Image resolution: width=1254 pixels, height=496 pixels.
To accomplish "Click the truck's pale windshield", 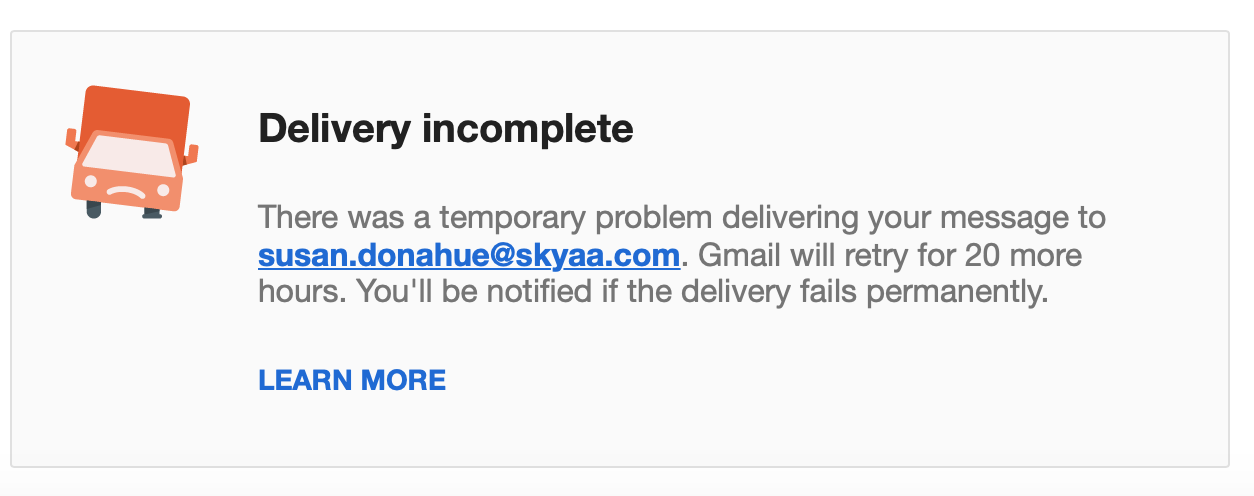I will pos(129,155).
